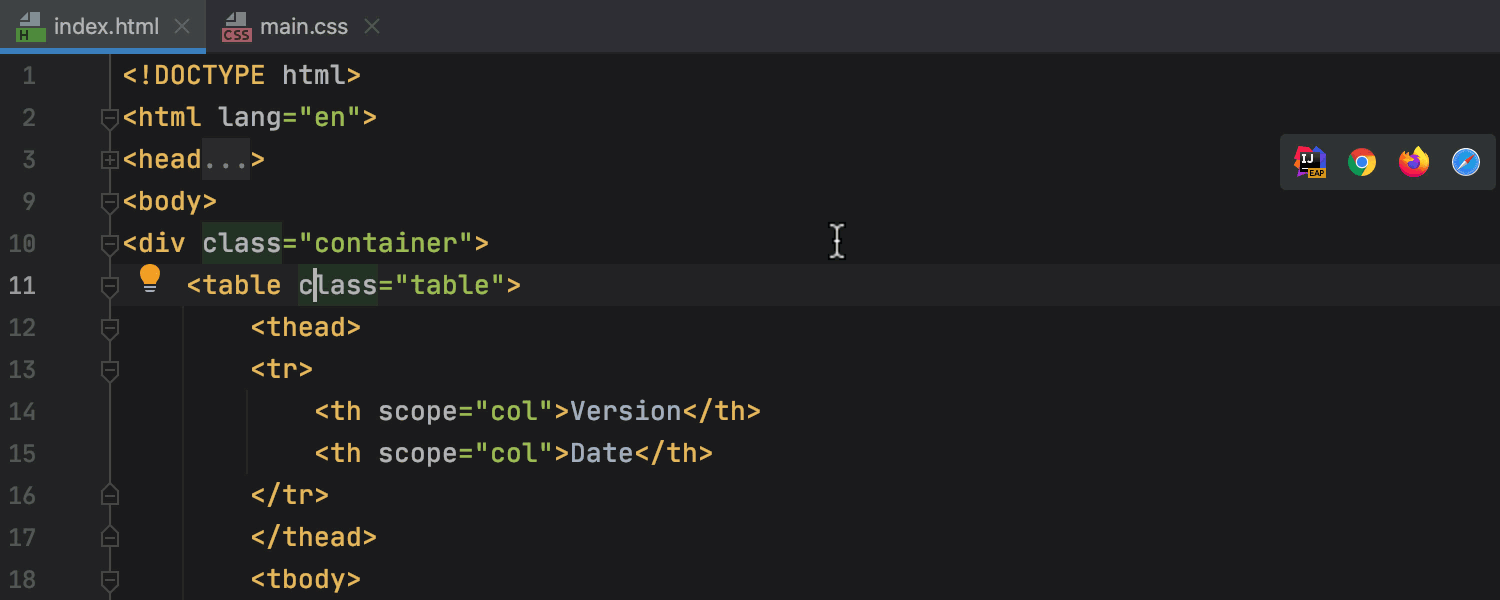Preview index.html in Safari

pyautogui.click(x=1465, y=161)
